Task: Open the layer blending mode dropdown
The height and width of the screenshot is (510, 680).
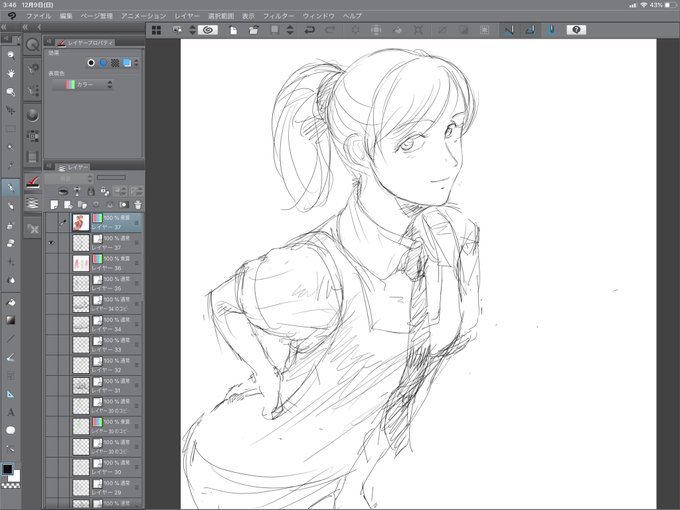Action: click(x=69, y=178)
